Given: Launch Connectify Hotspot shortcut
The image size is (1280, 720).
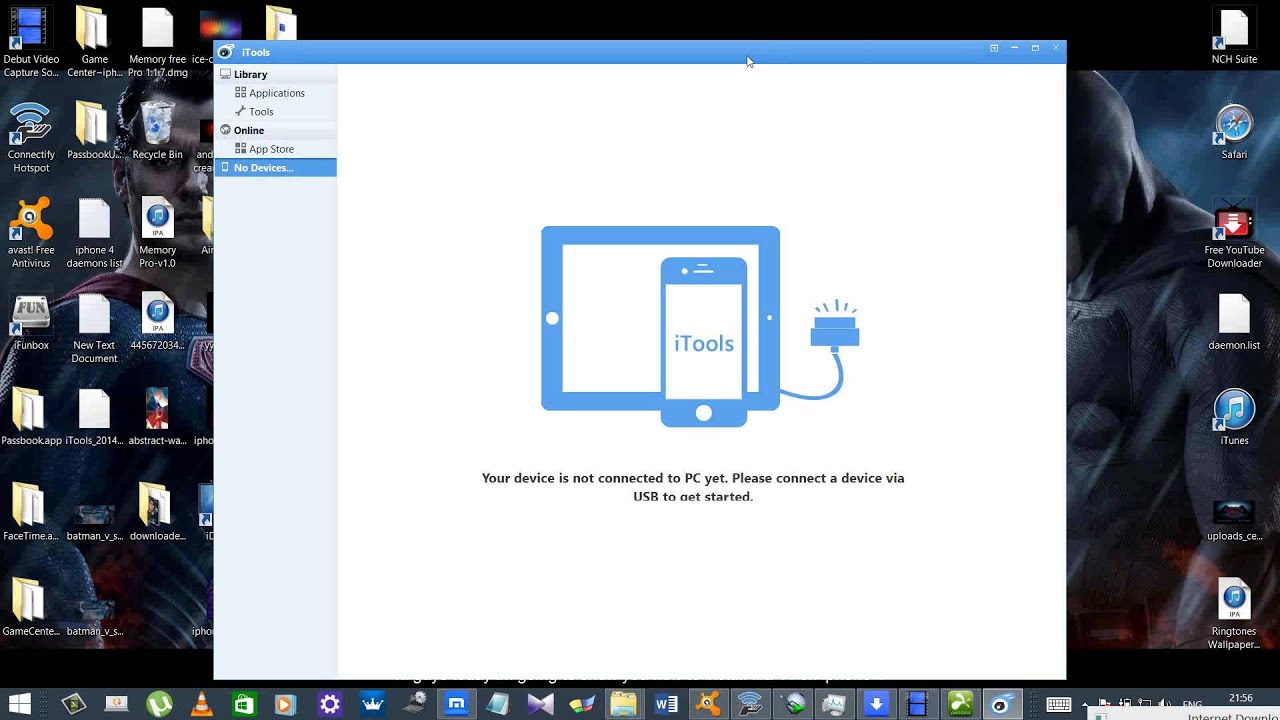Looking at the screenshot, I should [x=31, y=138].
